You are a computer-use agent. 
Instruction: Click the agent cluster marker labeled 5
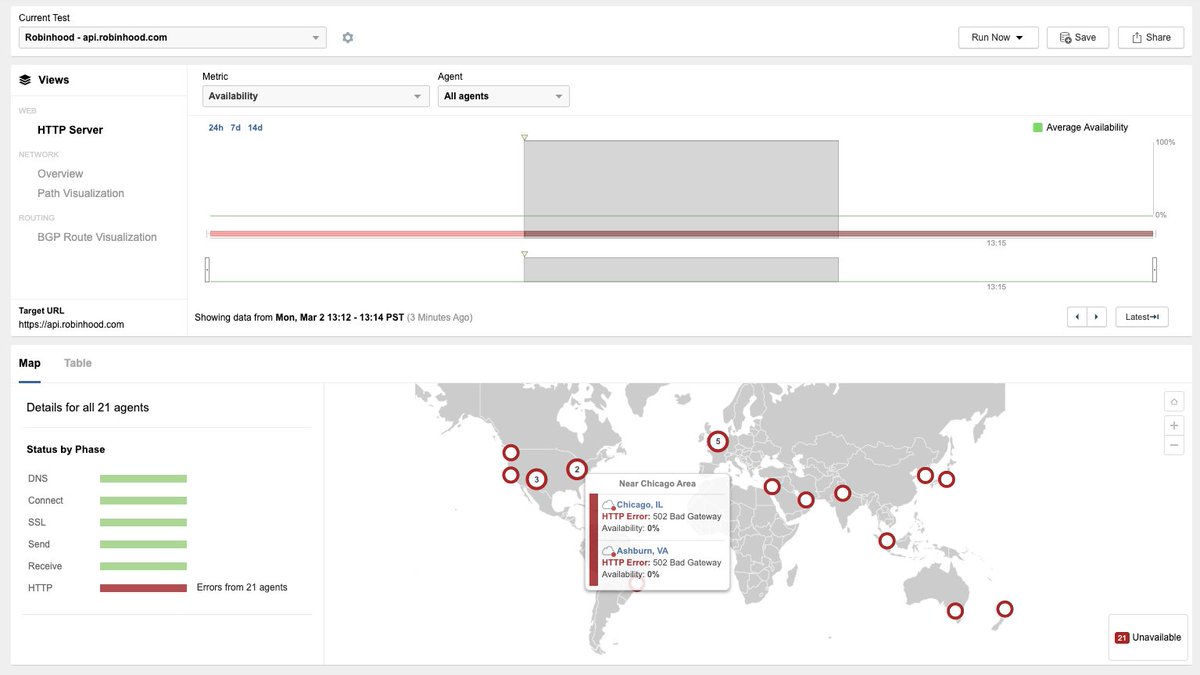[717, 441]
